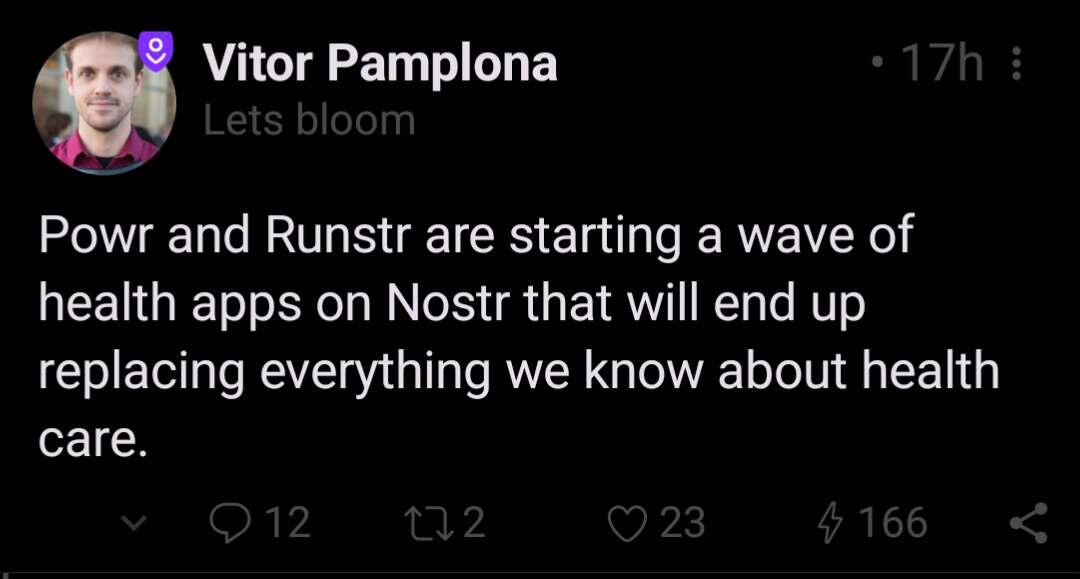Click the word Runstr in the post
The image size is (1080, 579).
(338, 234)
